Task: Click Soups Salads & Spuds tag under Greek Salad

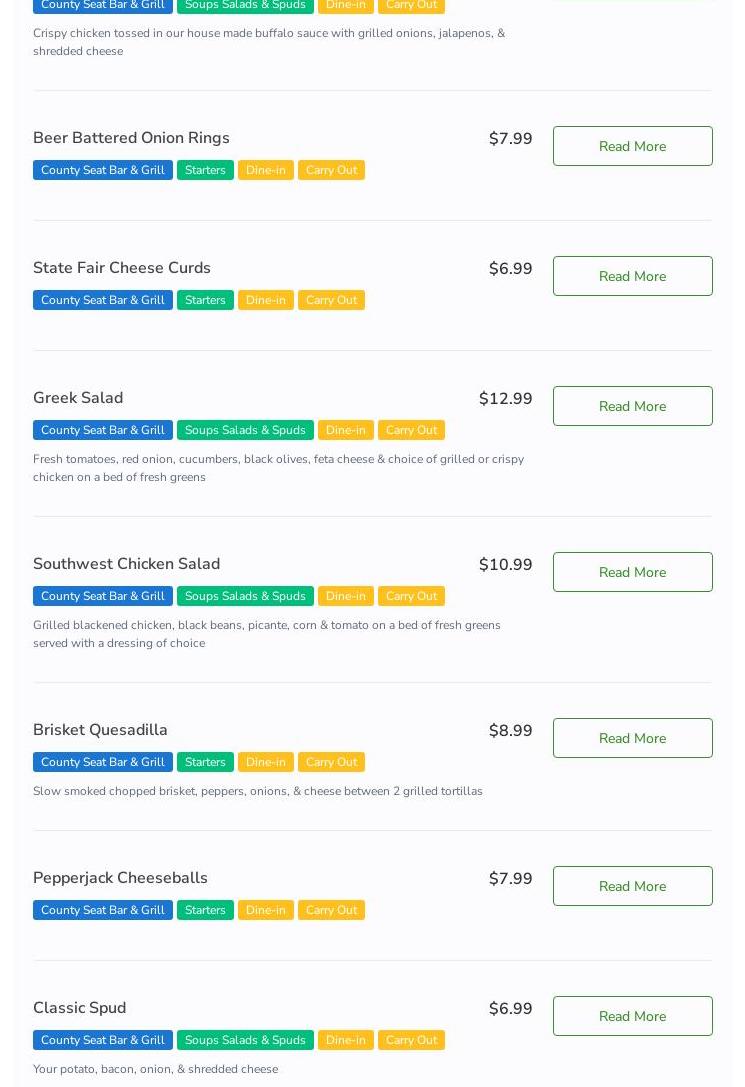Action: click(x=245, y=430)
